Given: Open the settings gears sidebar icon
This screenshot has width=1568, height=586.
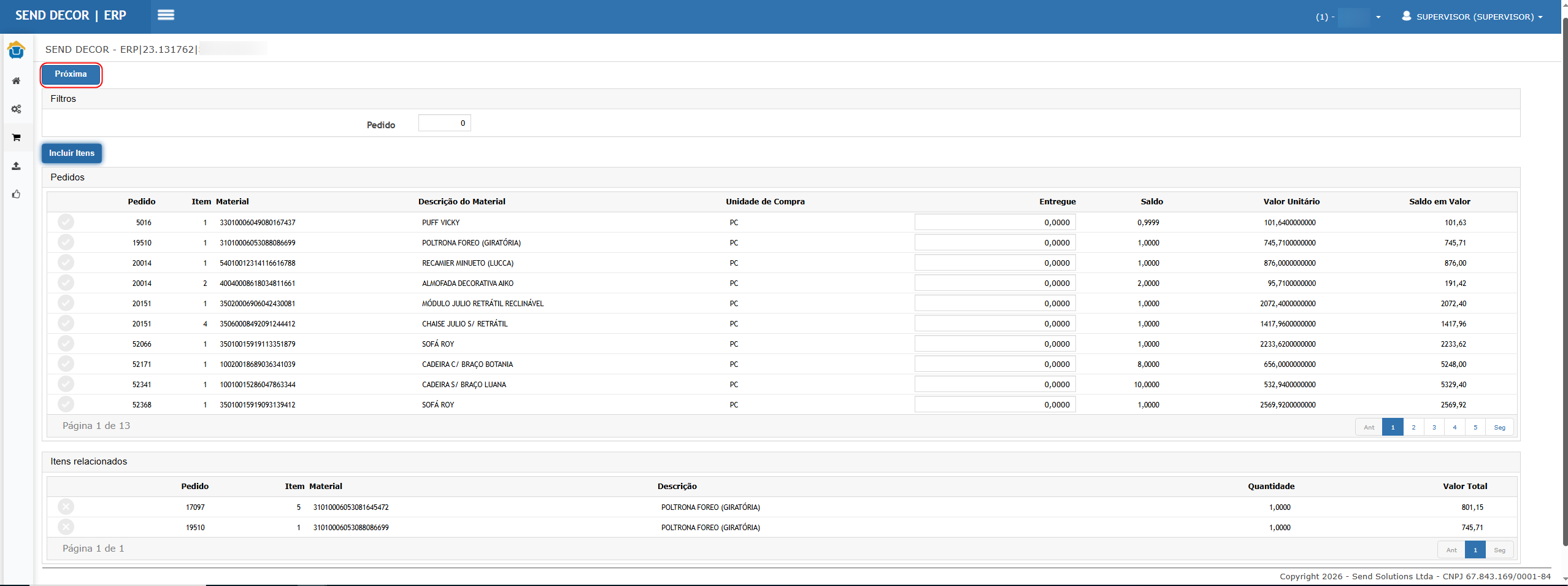Looking at the screenshot, I should (17, 109).
